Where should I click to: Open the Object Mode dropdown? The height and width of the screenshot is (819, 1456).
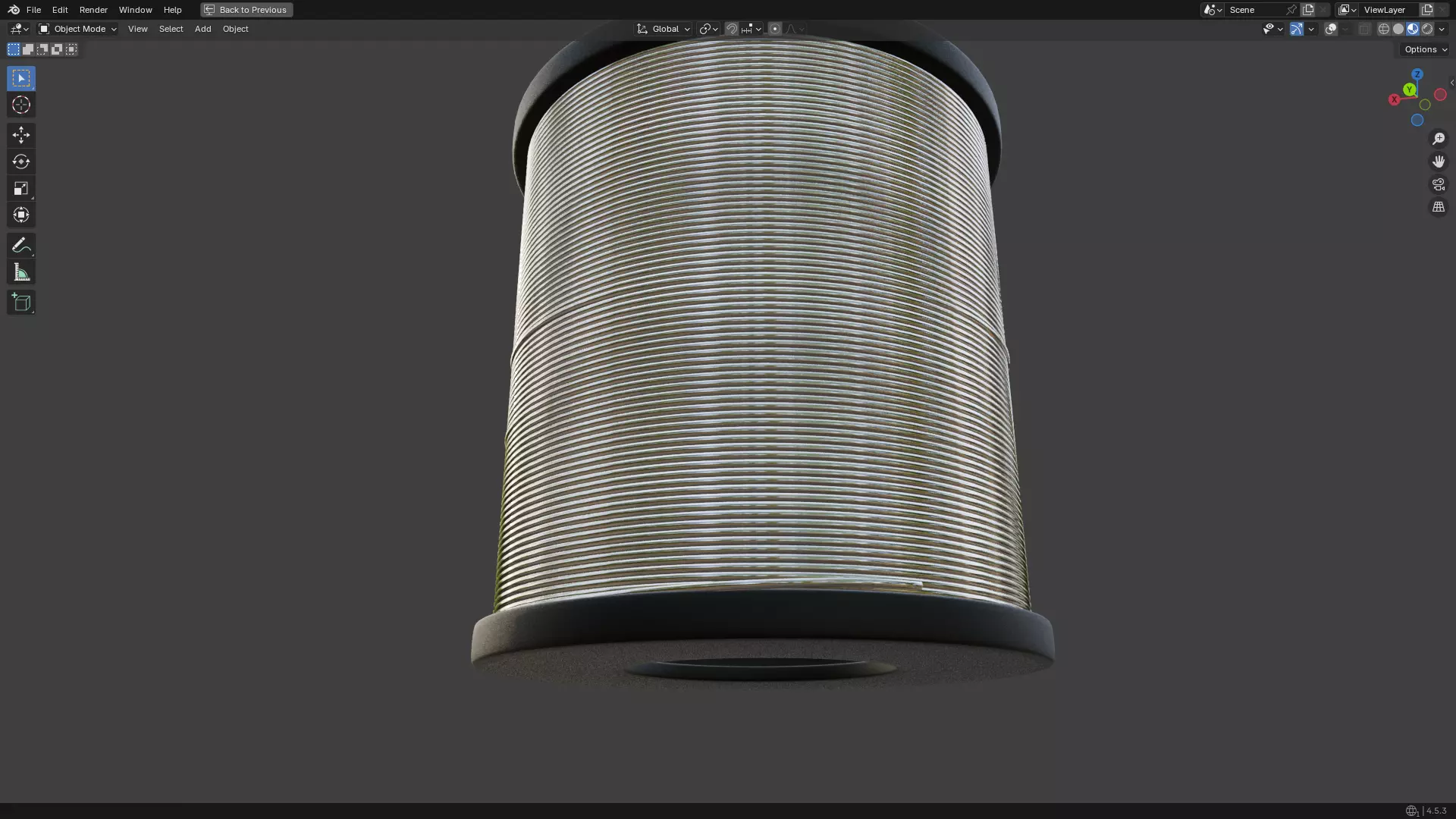click(77, 29)
